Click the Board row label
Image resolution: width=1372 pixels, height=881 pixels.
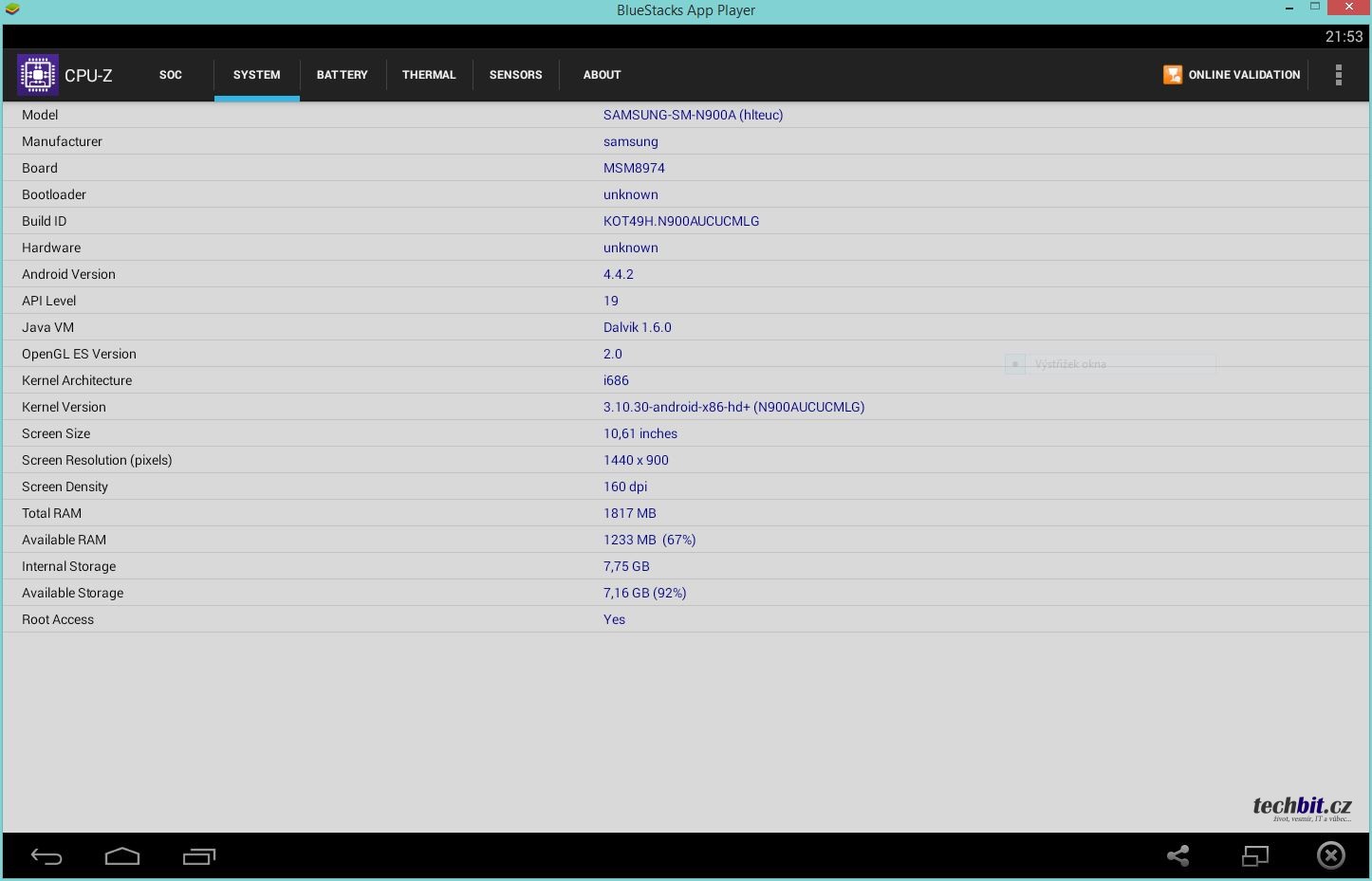tap(40, 168)
